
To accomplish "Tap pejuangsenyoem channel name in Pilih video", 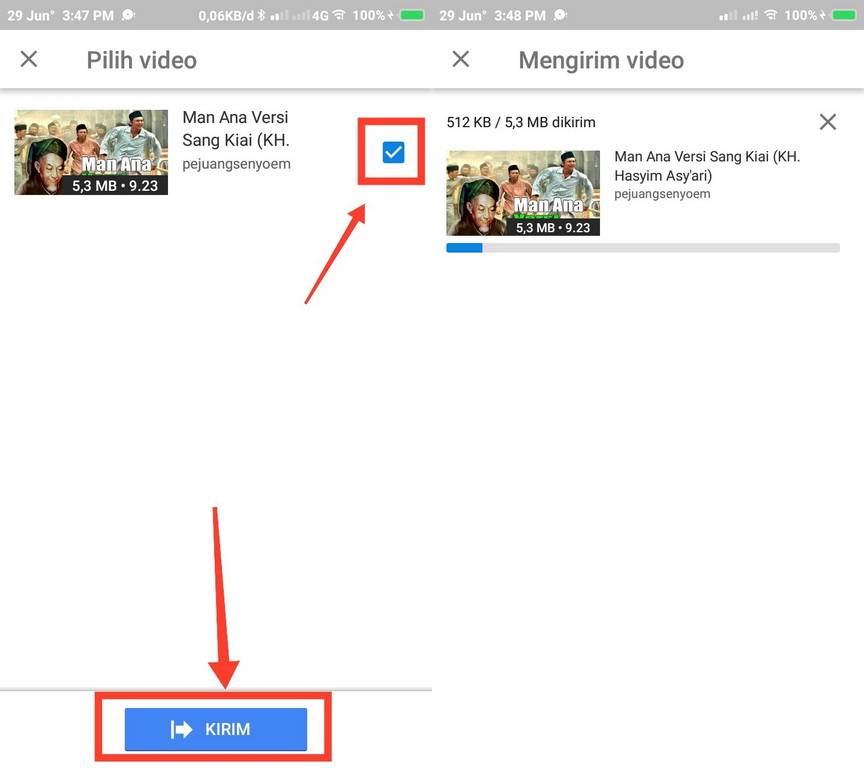I will (236, 164).
